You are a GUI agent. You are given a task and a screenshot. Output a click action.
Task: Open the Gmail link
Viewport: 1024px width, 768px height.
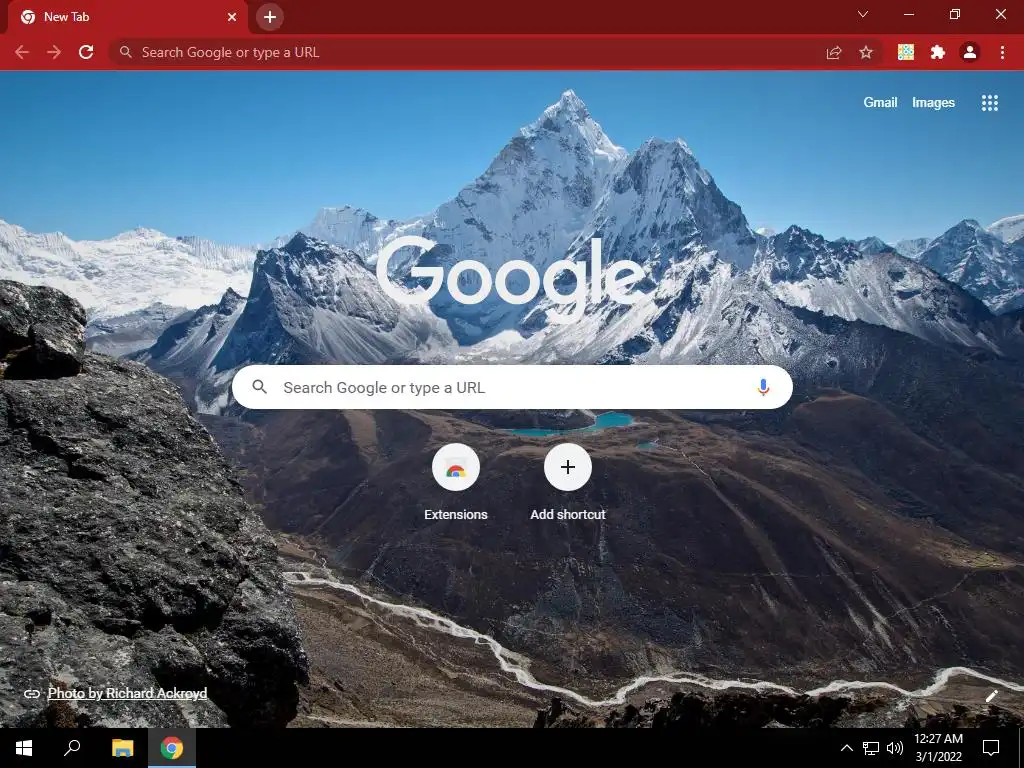pos(880,103)
